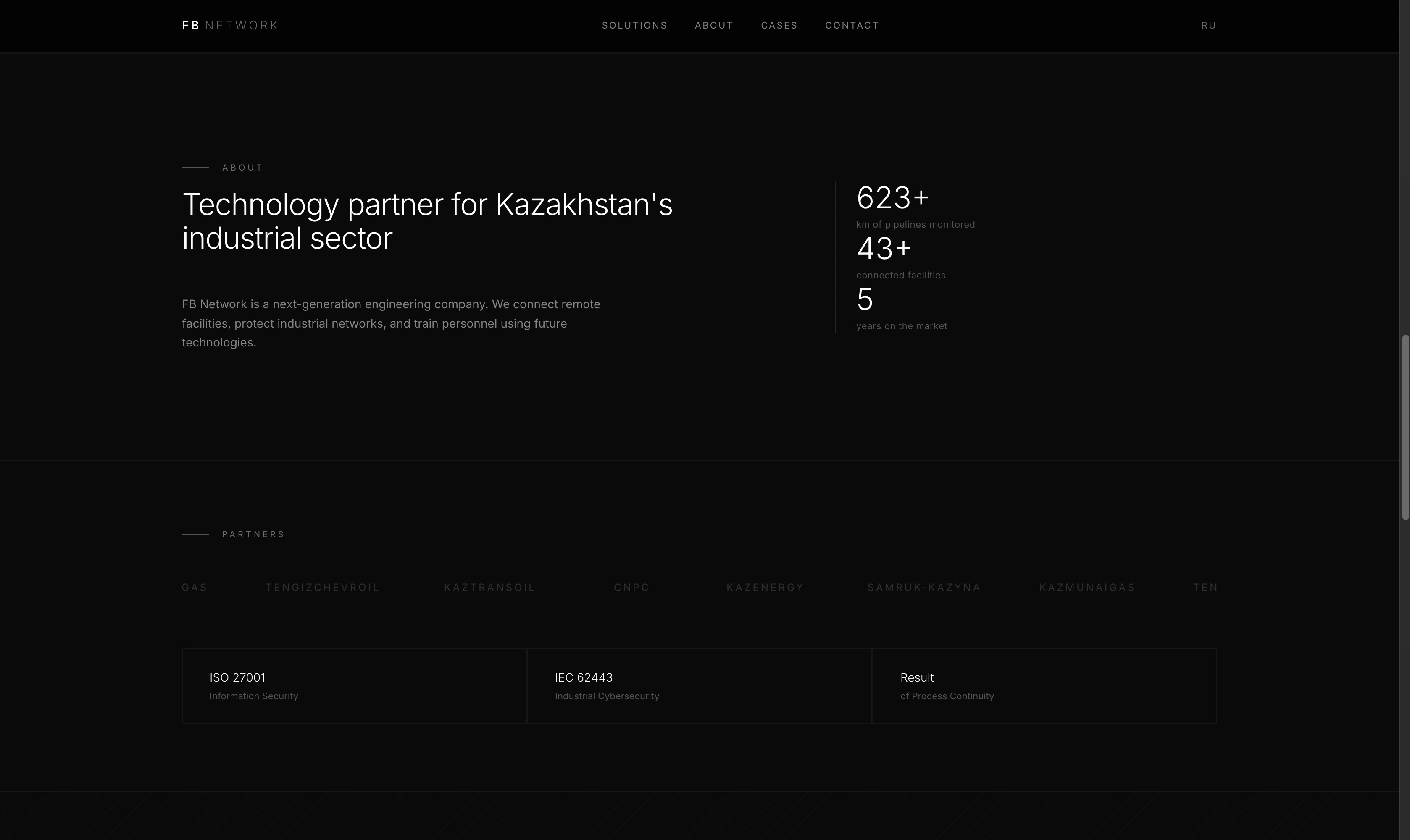
Task: Click the TENGIZCHEVROIL partner name
Action: coord(322,588)
